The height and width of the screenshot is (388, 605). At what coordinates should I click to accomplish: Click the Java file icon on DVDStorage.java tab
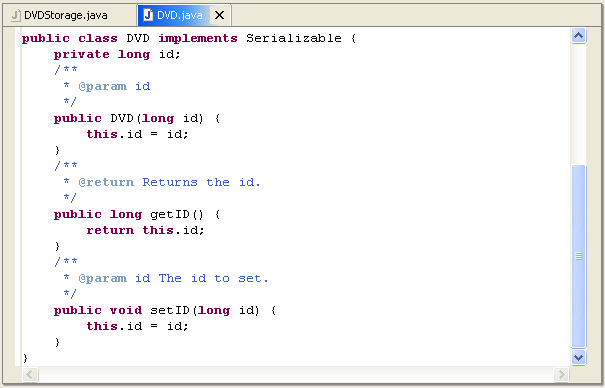pyautogui.click(x=16, y=15)
